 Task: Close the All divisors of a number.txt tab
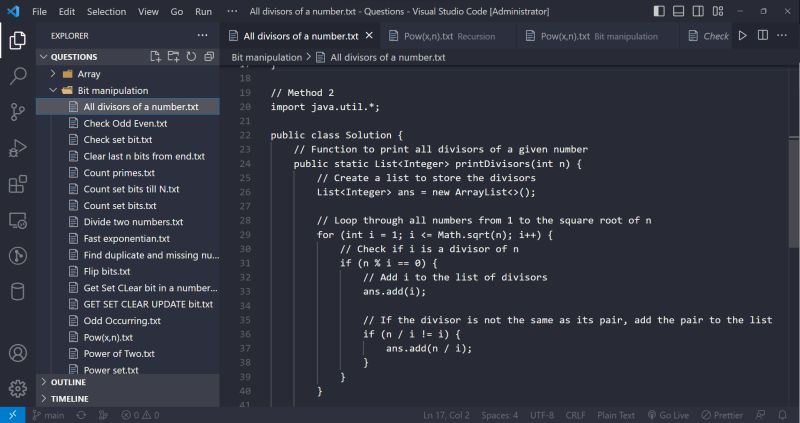point(369,36)
